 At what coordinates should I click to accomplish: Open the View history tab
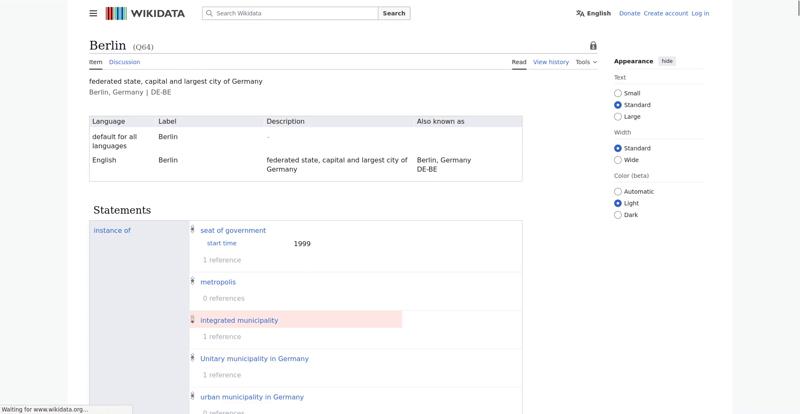click(550, 62)
